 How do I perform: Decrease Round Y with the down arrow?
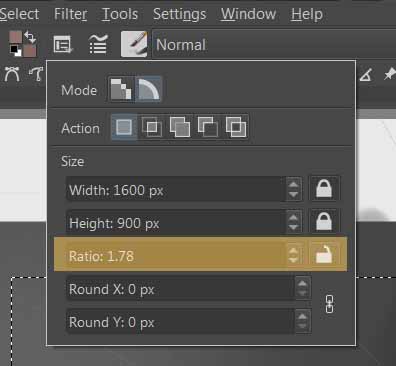tap(302, 326)
